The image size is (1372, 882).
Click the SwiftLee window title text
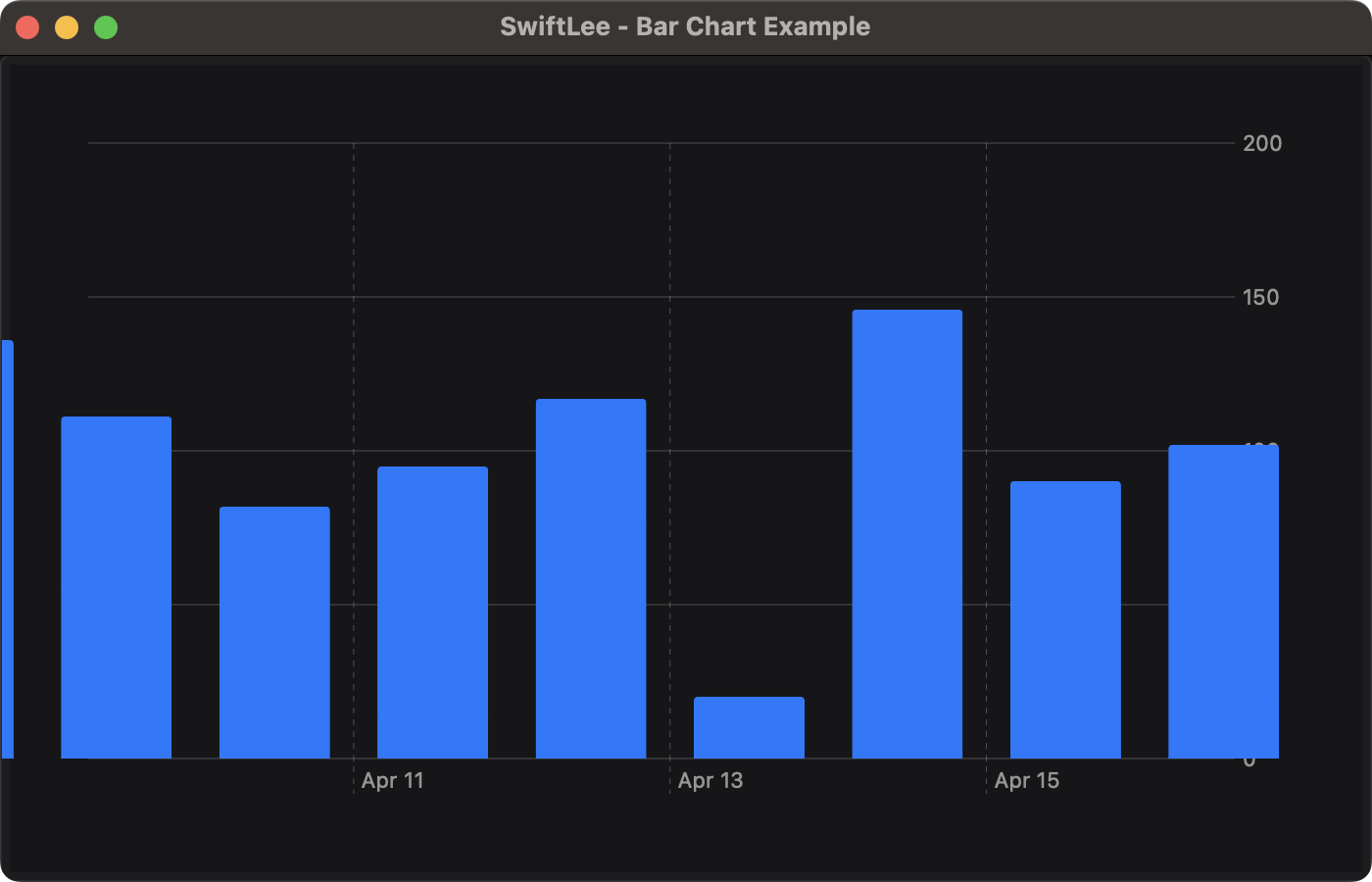pyautogui.click(x=685, y=26)
